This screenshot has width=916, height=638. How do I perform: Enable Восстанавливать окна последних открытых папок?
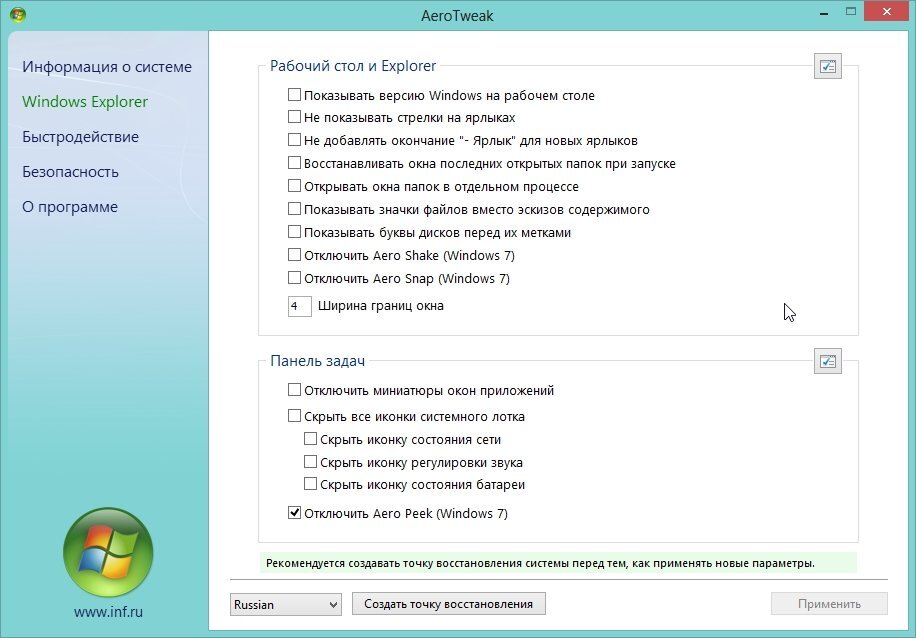click(294, 163)
